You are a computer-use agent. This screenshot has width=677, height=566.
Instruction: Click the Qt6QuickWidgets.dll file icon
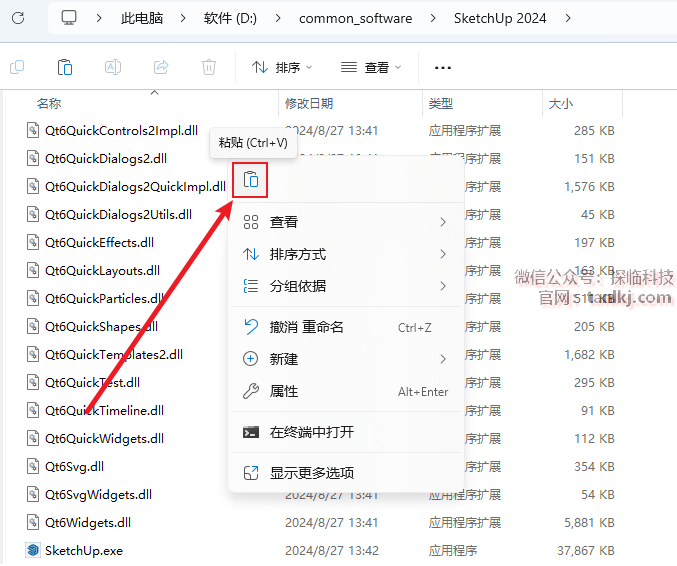pyautogui.click(x=33, y=438)
